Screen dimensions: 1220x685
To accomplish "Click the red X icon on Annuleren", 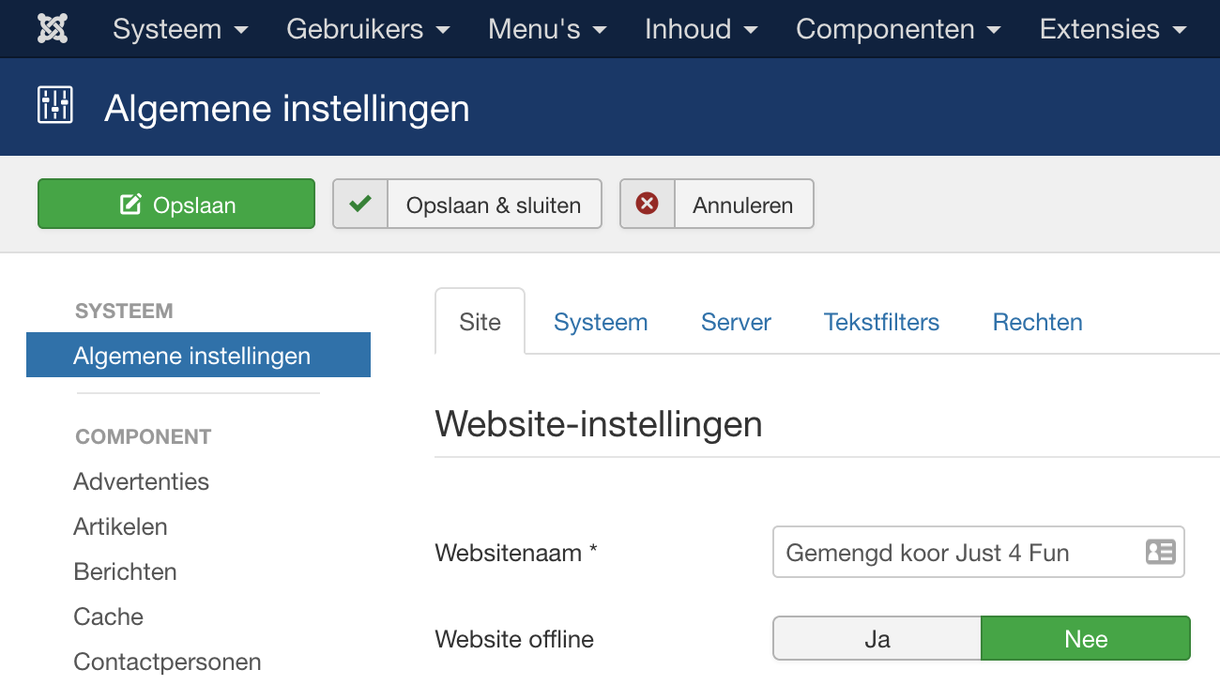I will (x=647, y=204).
